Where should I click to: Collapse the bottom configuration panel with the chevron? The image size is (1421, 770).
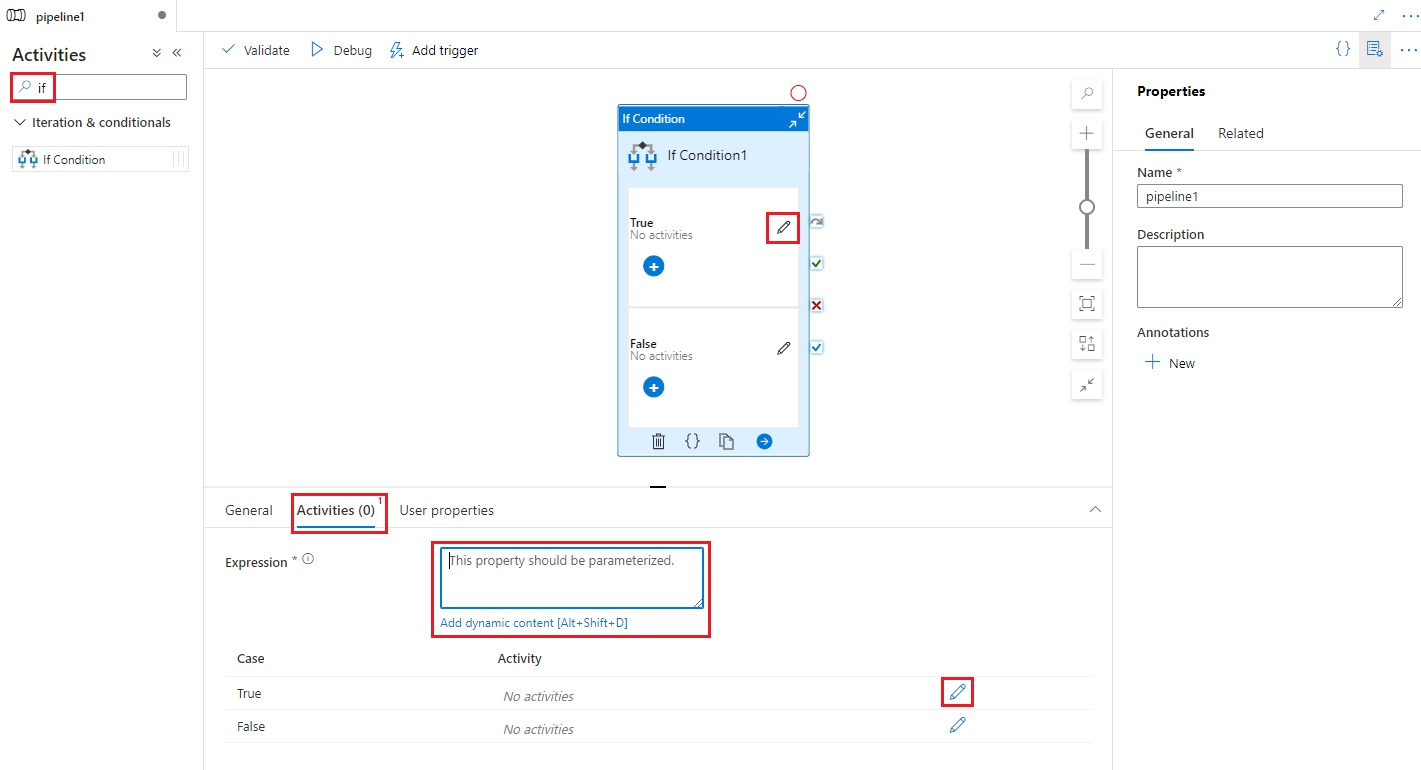pos(1095,508)
